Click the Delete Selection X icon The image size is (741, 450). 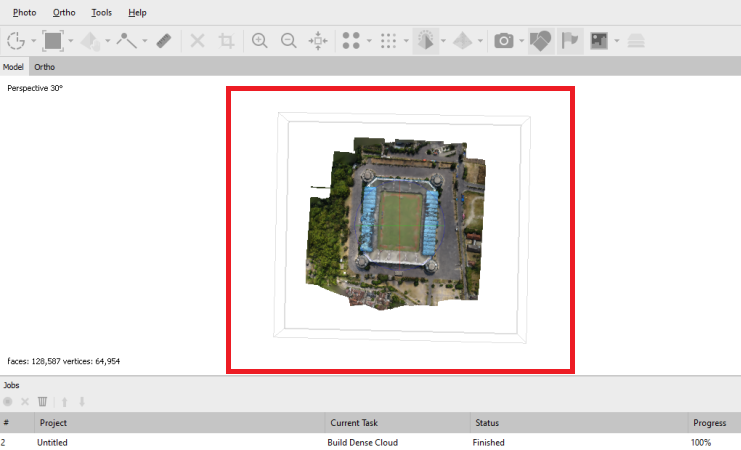(x=198, y=41)
